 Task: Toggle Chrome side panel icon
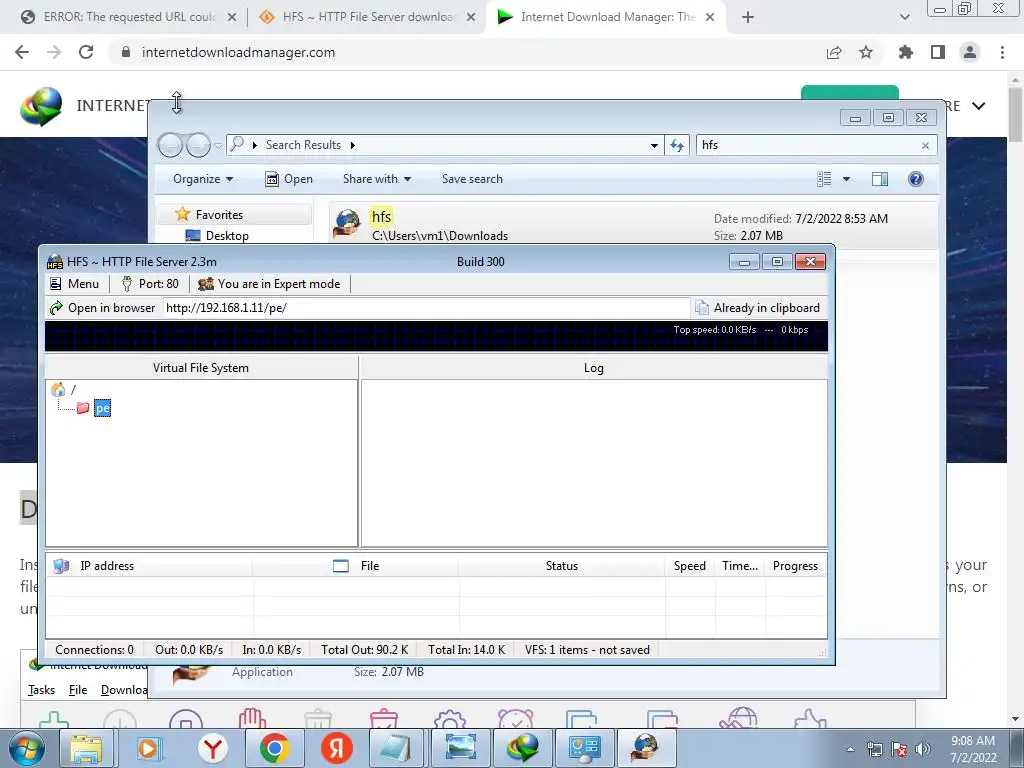938,52
